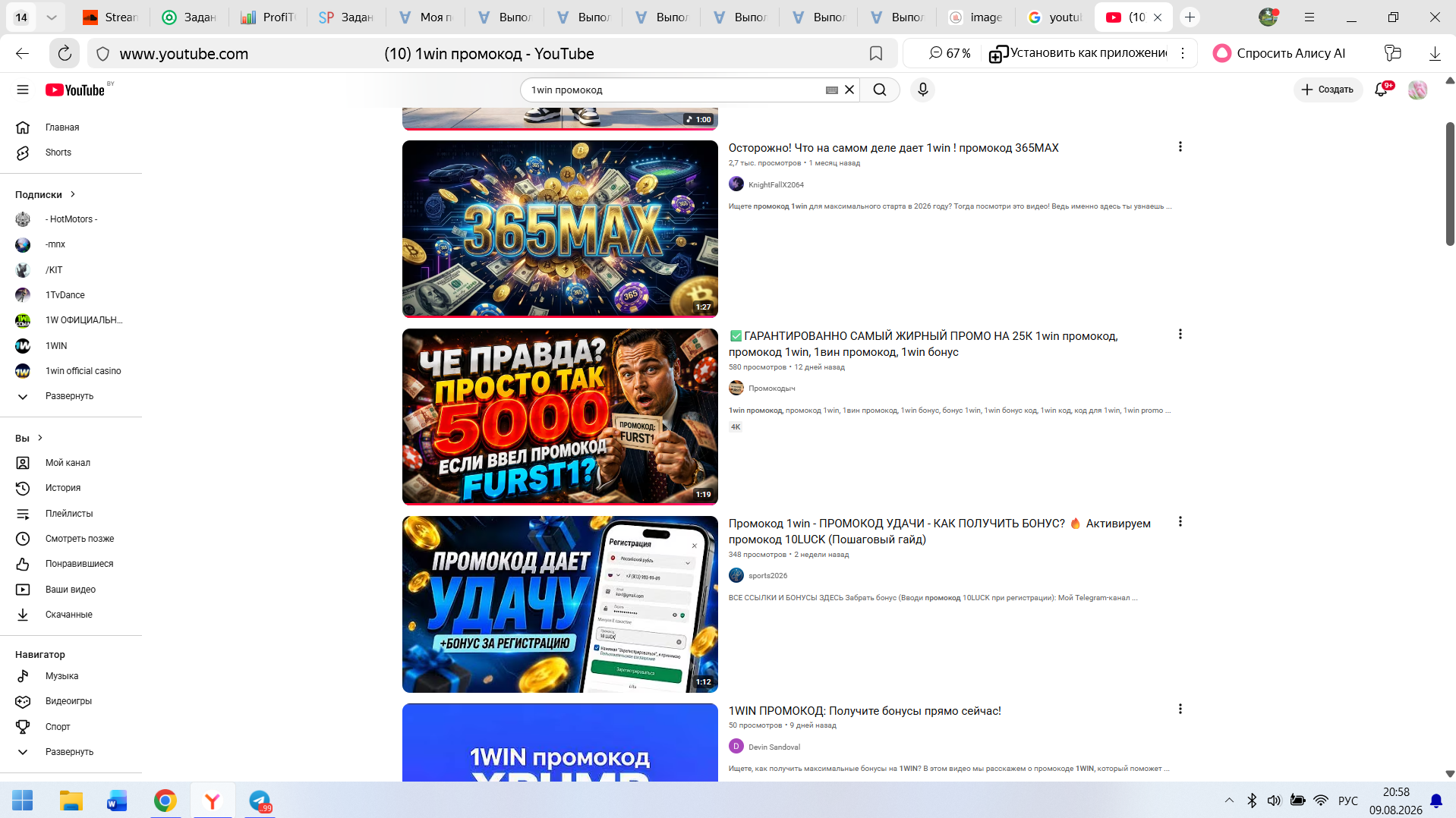This screenshot has width=1456, height=818.
Task: Start voice search with the microphone
Action: (x=922, y=90)
